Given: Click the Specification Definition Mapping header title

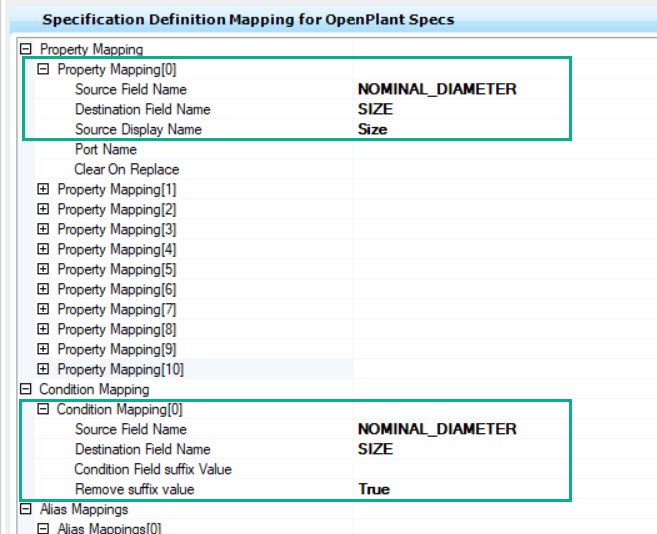Looking at the screenshot, I should tap(248, 20).
